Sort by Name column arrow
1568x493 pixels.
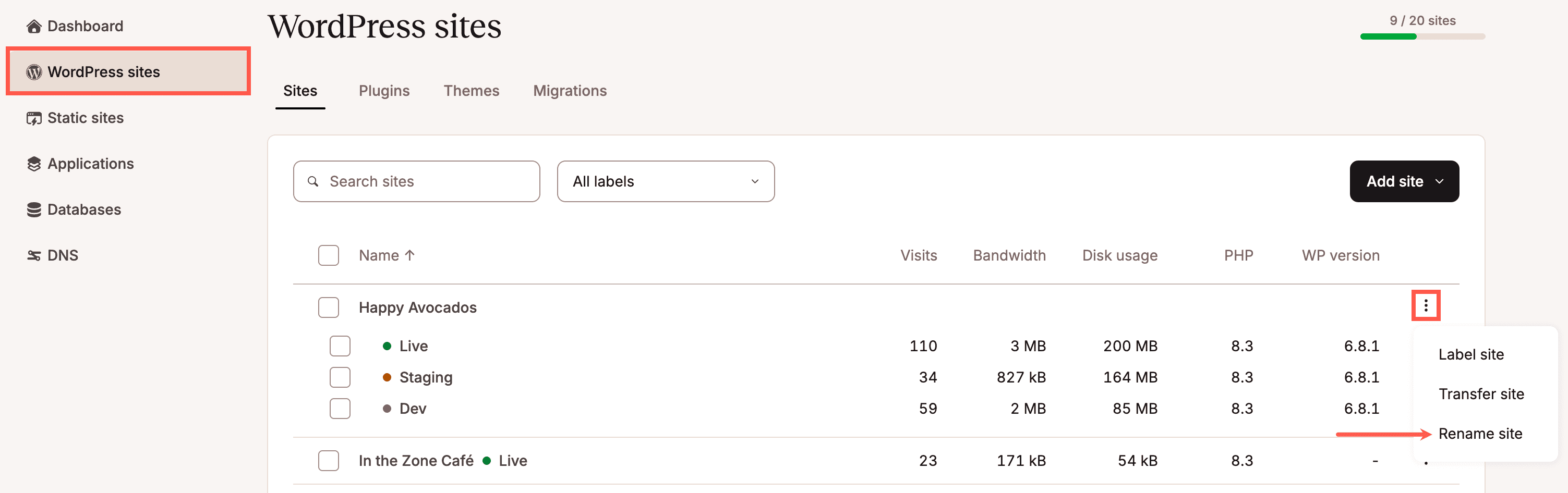tap(409, 255)
